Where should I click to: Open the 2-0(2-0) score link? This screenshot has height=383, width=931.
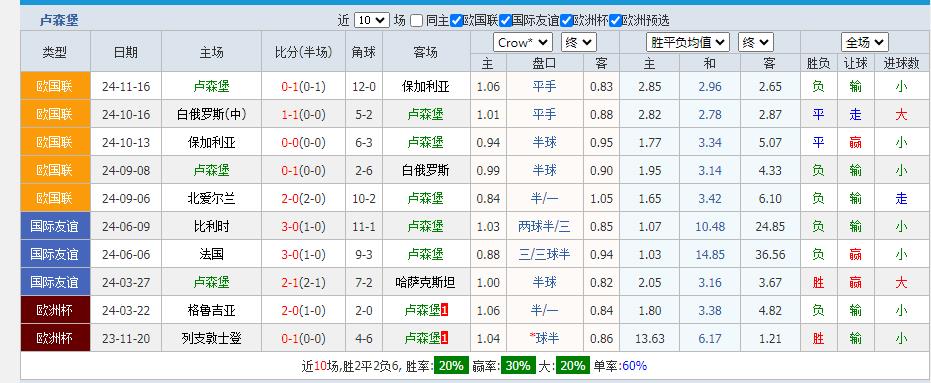click(303, 199)
